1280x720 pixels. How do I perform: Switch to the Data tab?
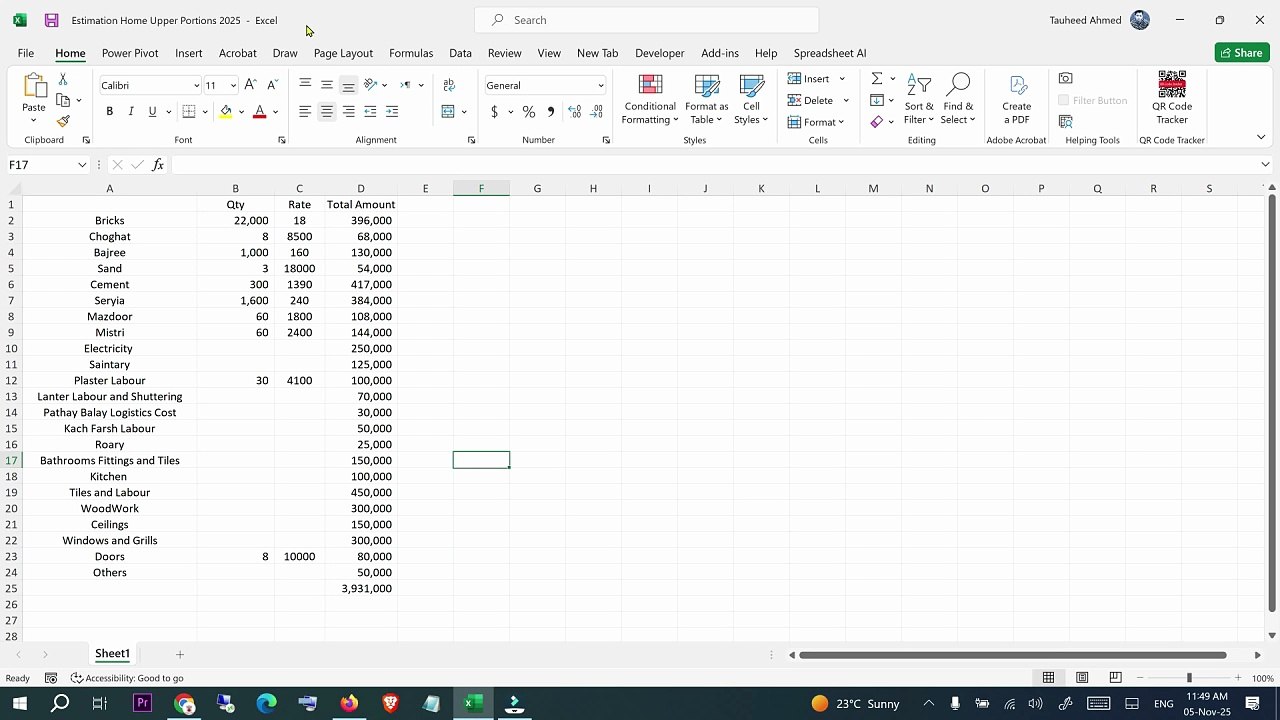click(x=460, y=53)
